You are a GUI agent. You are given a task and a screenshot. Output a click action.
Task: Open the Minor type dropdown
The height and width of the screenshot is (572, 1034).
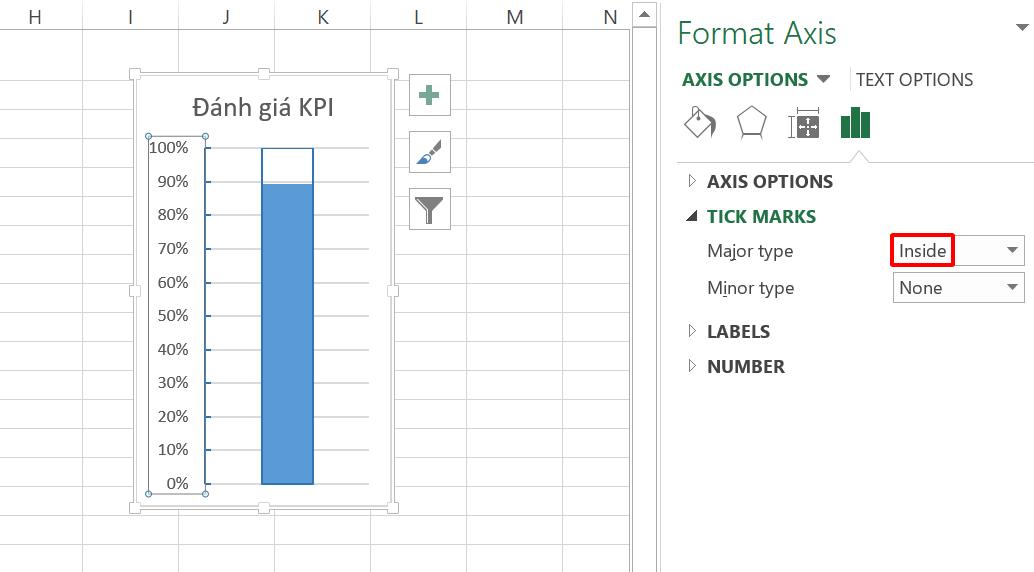[958, 288]
